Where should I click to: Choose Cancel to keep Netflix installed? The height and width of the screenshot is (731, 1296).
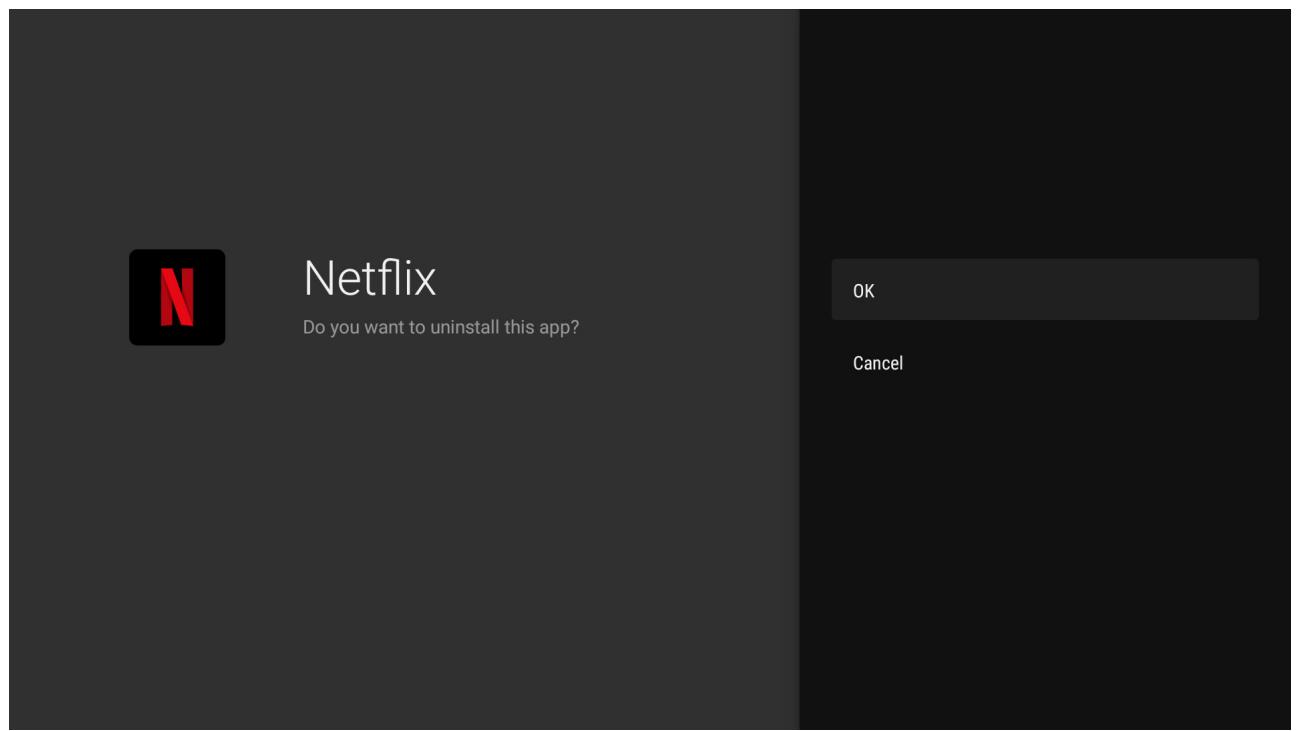click(x=1045, y=363)
